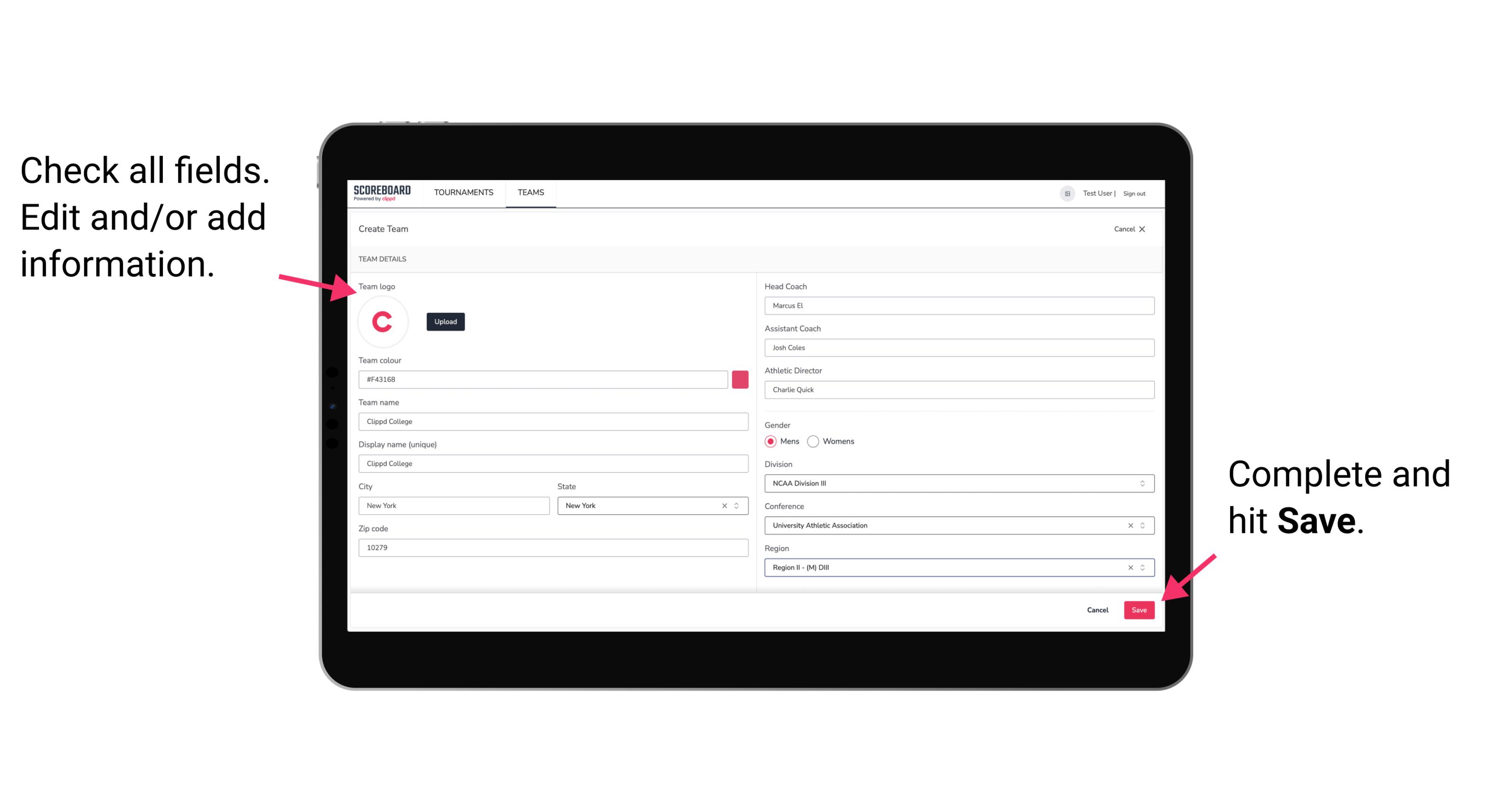Click the X icon to clear Conference field

pyautogui.click(x=1129, y=525)
